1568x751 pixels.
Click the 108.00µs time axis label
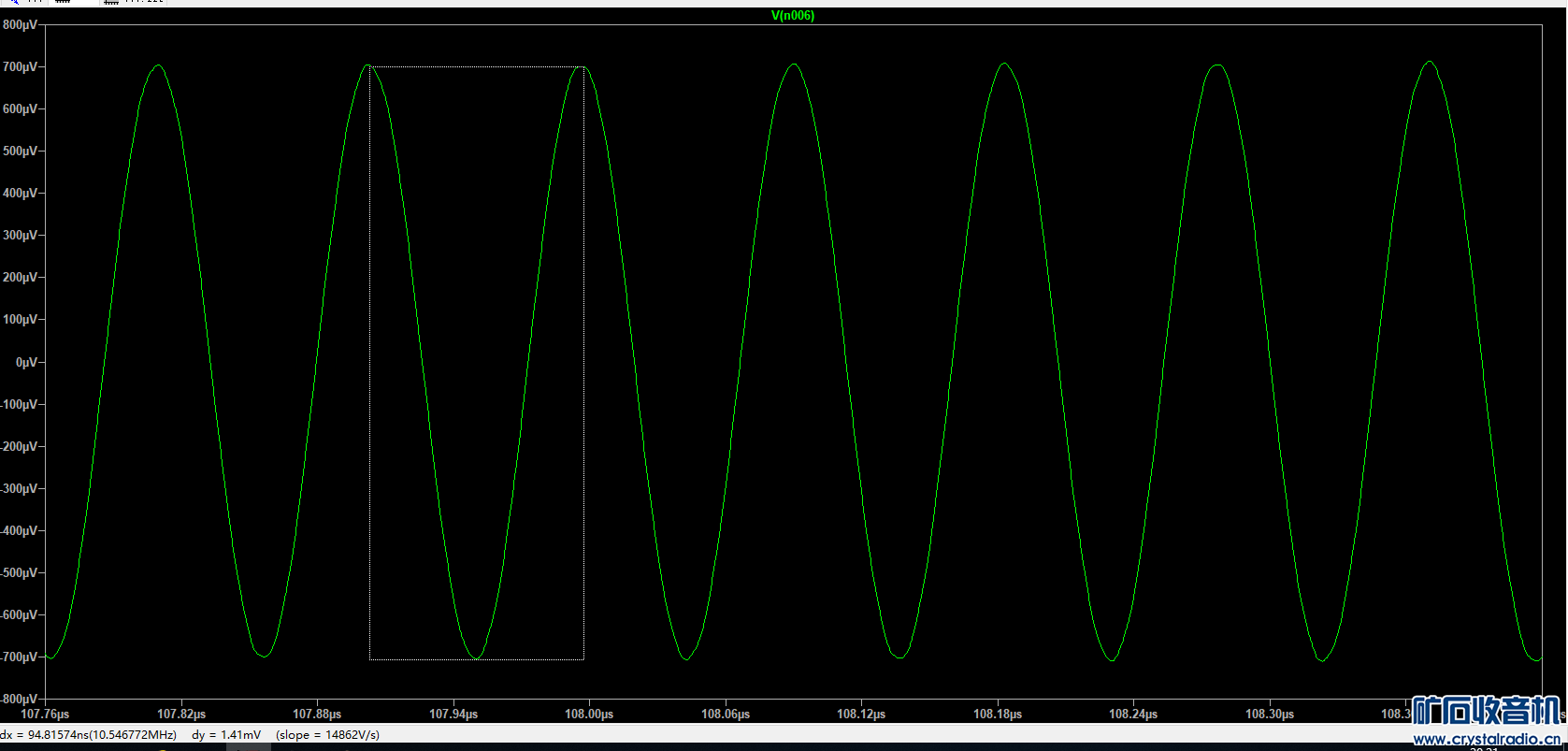(x=589, y=715)
